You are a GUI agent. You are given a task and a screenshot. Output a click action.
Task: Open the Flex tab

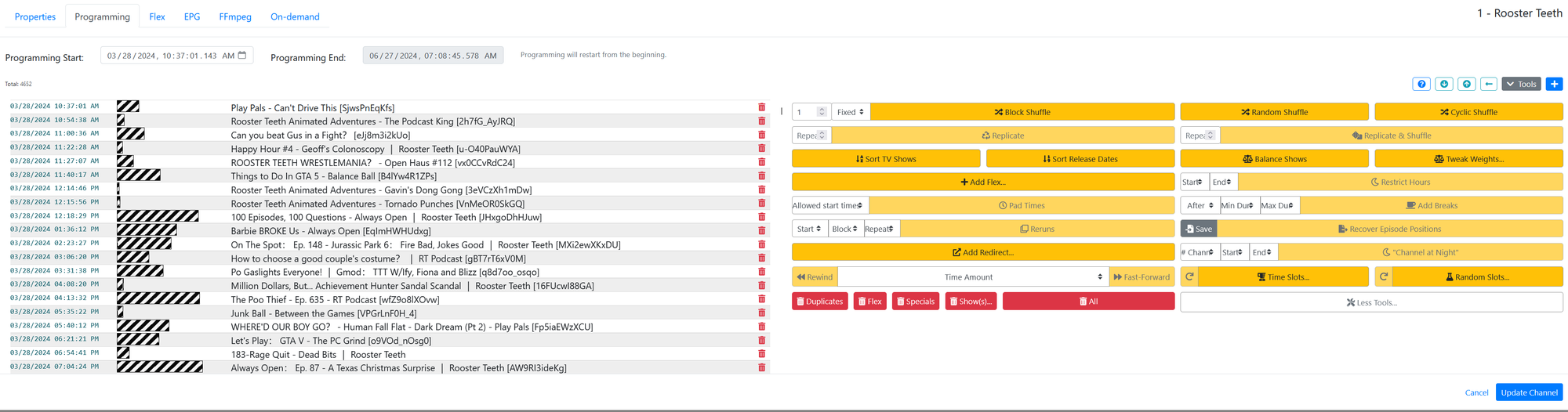click(x=157, y=16)
